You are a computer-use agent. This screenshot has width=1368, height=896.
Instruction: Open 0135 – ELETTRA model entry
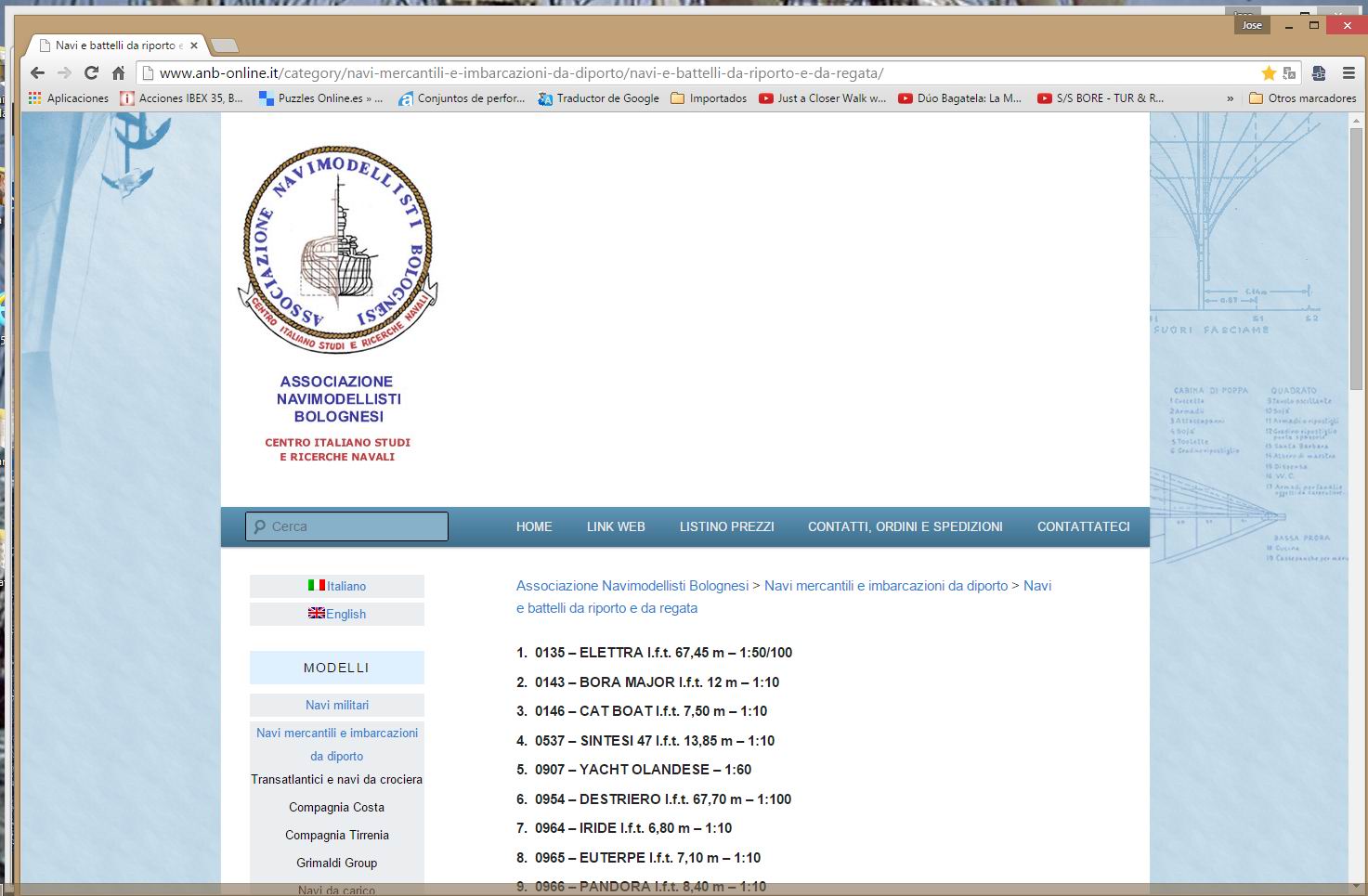coord(663,653)
